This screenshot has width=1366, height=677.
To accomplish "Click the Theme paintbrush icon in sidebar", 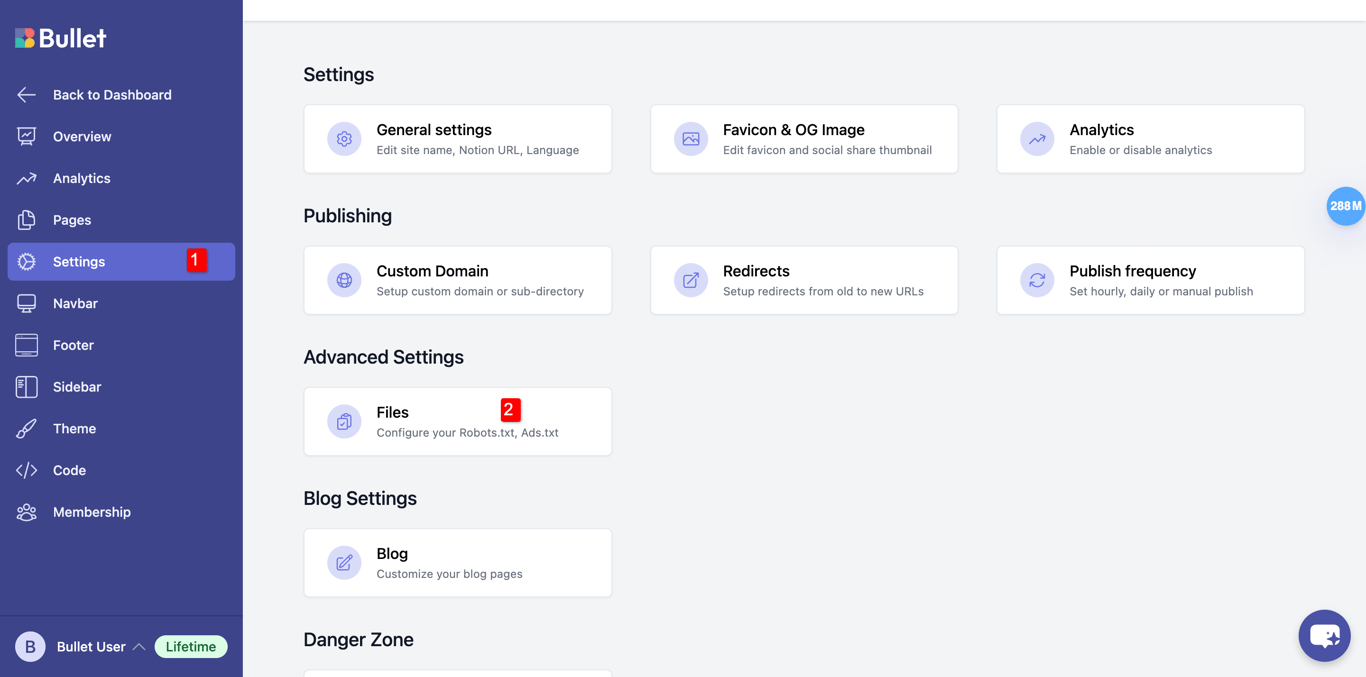I will (x=27, y=429).
